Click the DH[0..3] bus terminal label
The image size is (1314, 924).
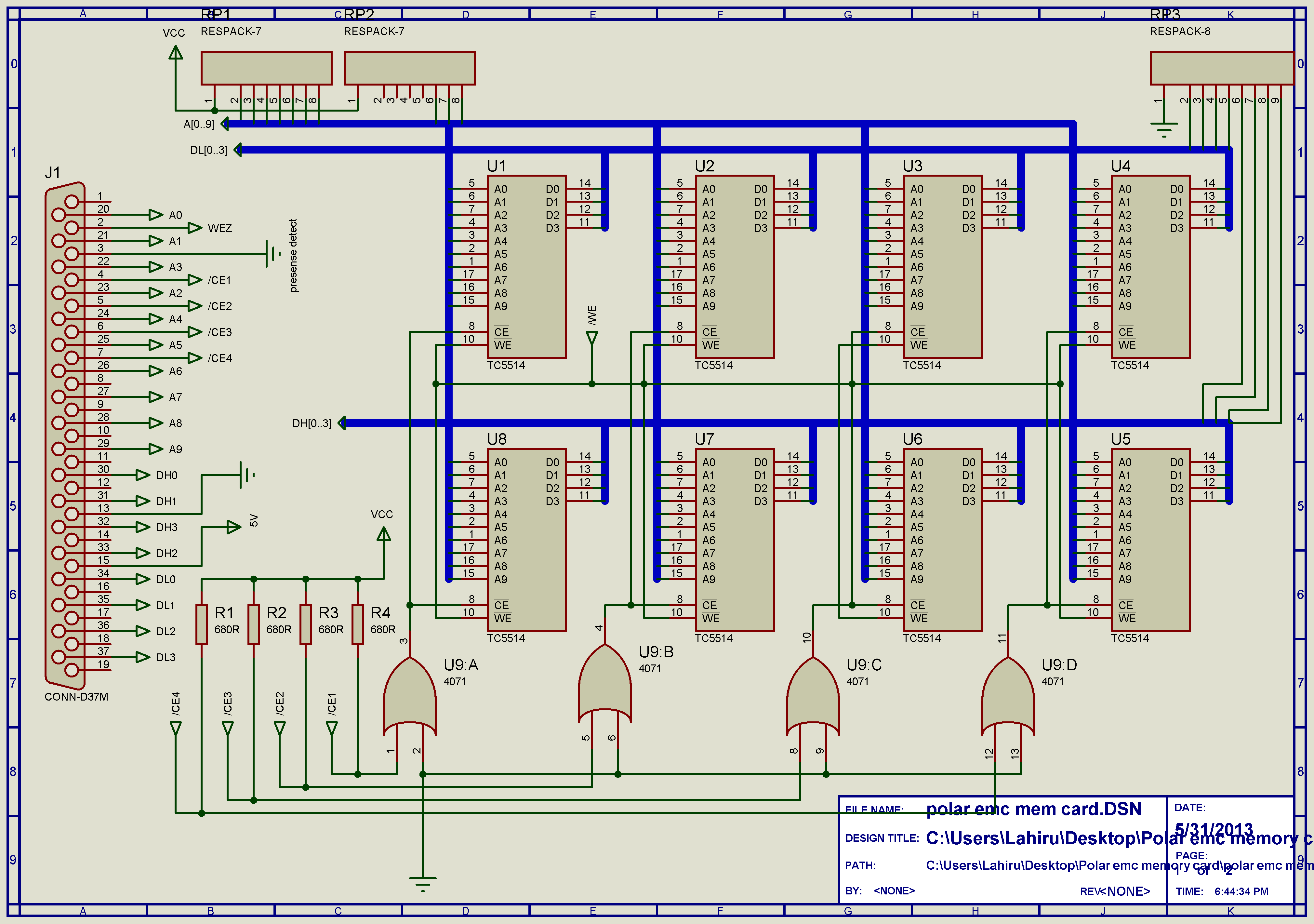coord(311,423)
